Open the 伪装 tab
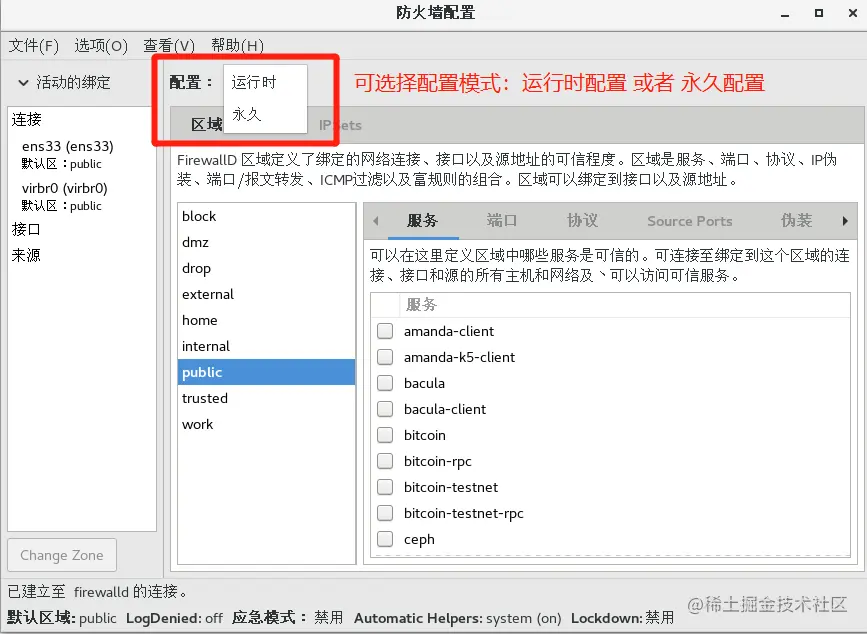867x634 pixels. (x=796, y=221)
